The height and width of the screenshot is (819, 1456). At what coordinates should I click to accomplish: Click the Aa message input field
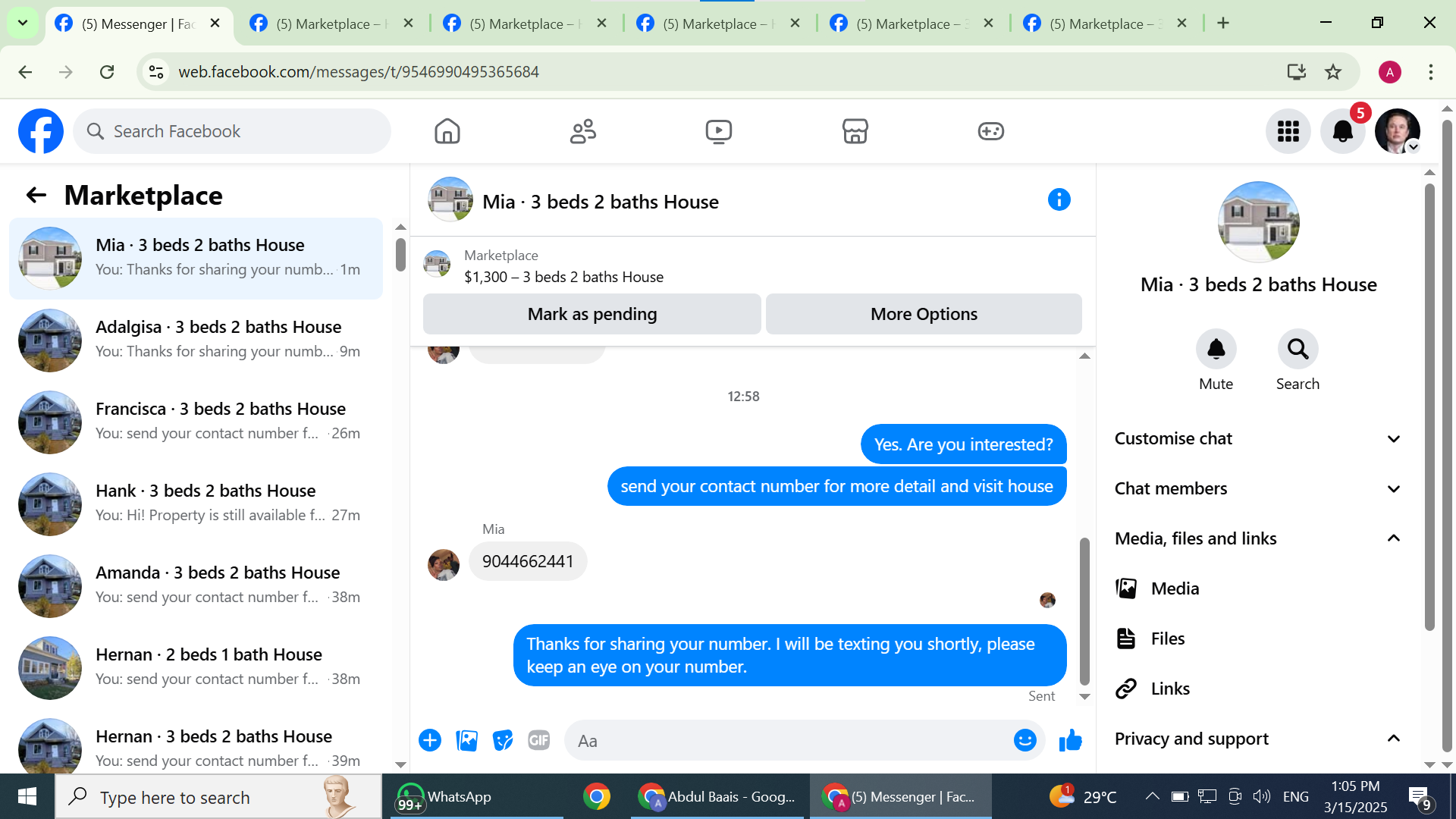pyautogui.click(x=789, y=741)
